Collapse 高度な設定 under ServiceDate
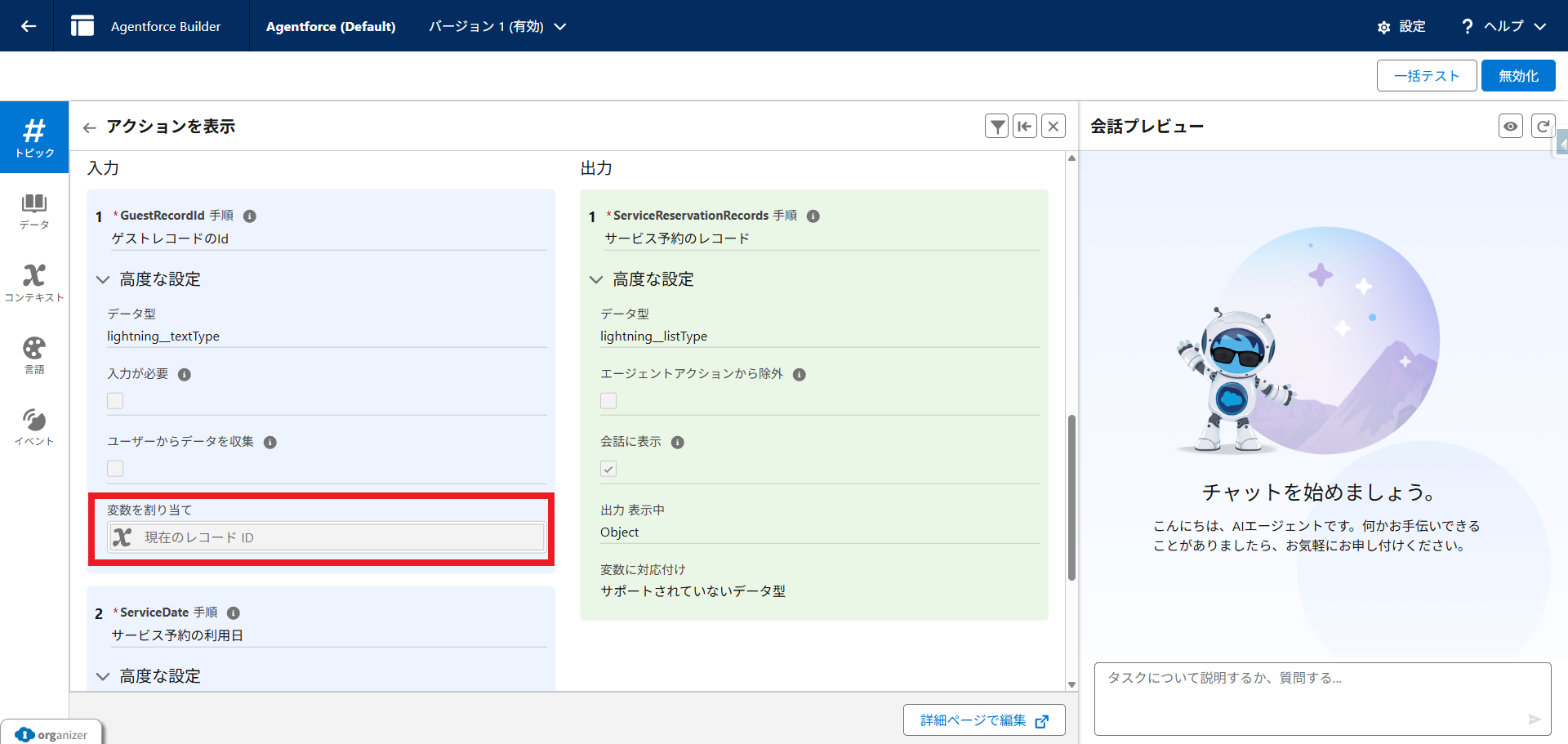 pyautogui.click(x=103, y=676)
